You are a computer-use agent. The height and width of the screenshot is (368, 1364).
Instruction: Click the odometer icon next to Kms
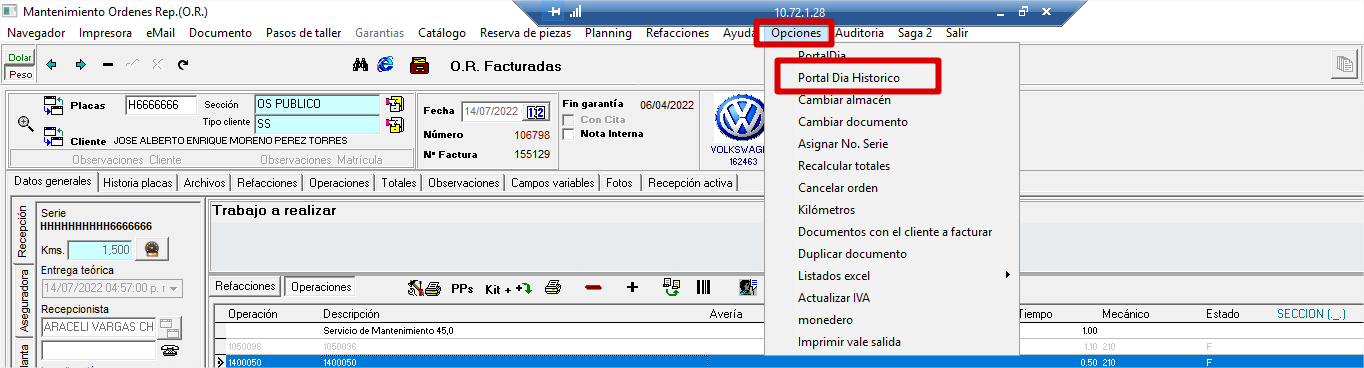152,249
